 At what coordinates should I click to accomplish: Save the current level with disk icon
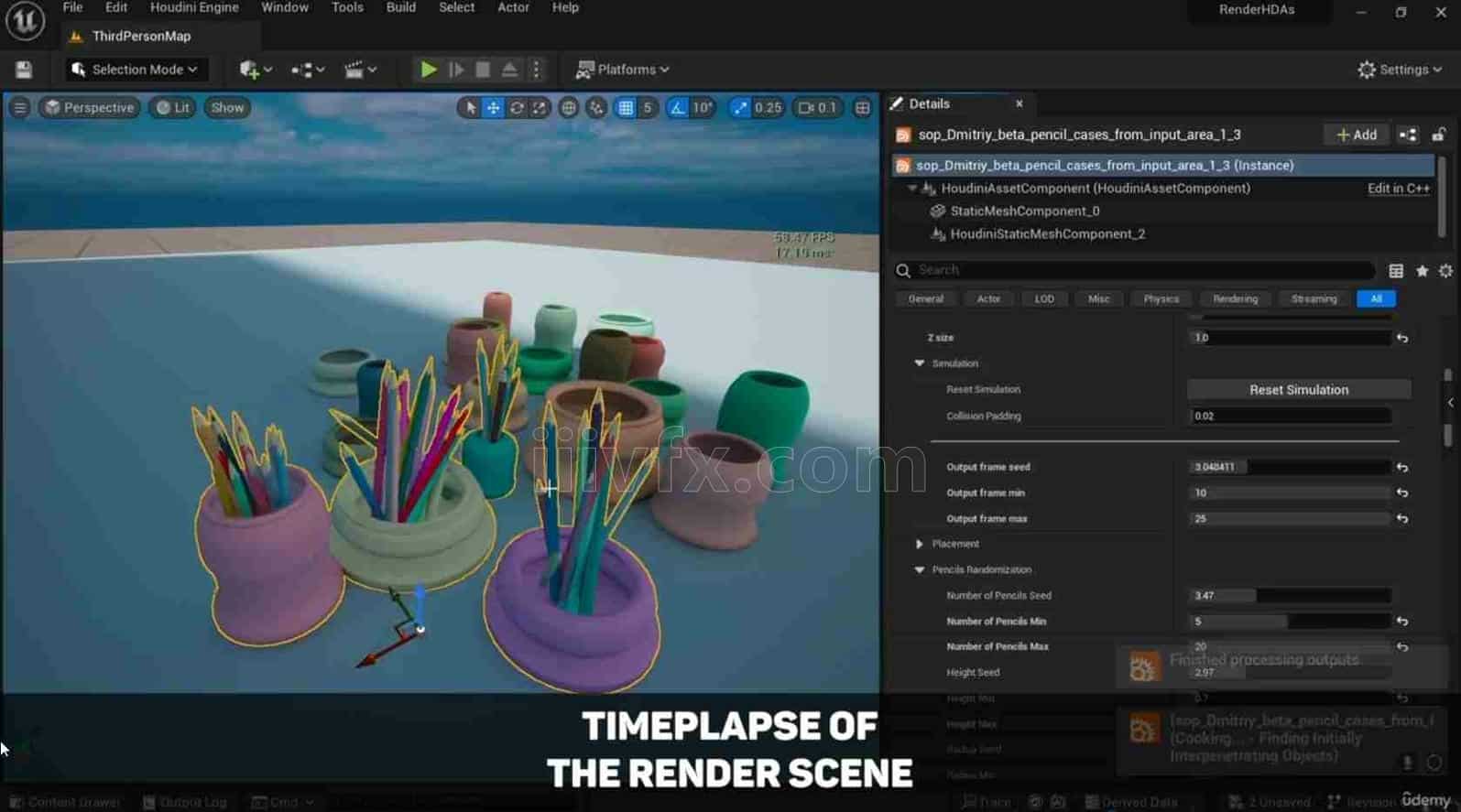coord(25,70)
